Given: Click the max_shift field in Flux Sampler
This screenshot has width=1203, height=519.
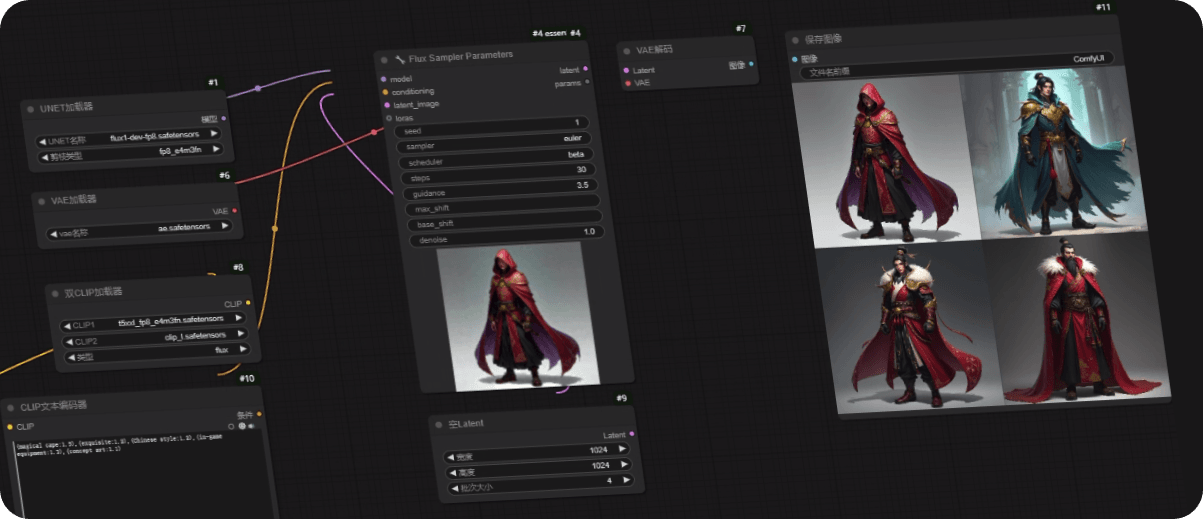Looking at the screenshot, I should (502, 204).
